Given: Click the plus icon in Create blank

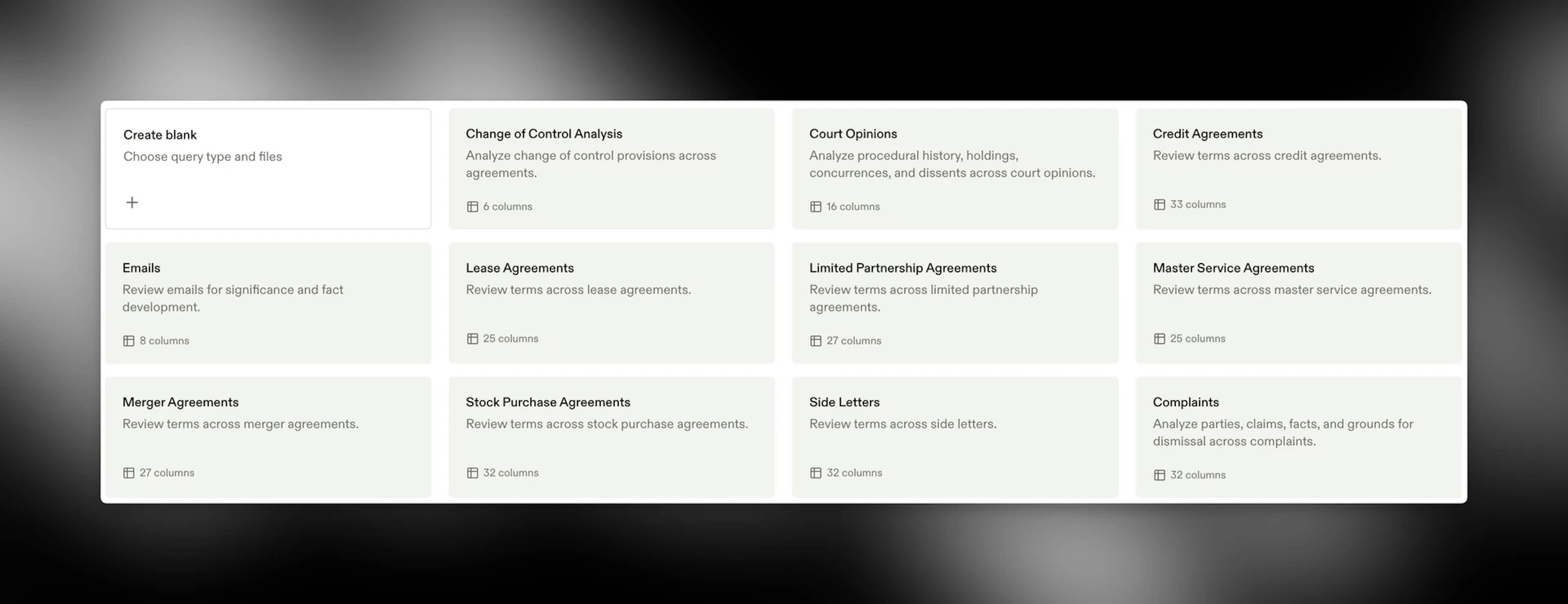Looking at the screenshot, I should click(x=132, y=202).
